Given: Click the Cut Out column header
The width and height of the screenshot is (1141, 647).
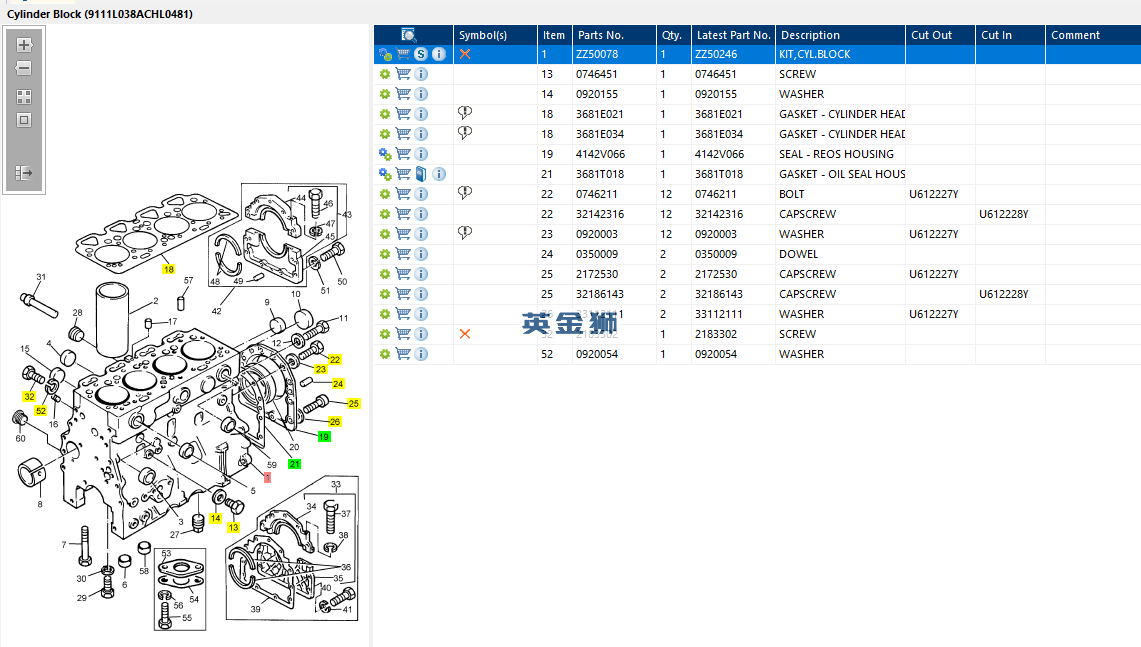Looking at the screenshot, I should (931, 35).
